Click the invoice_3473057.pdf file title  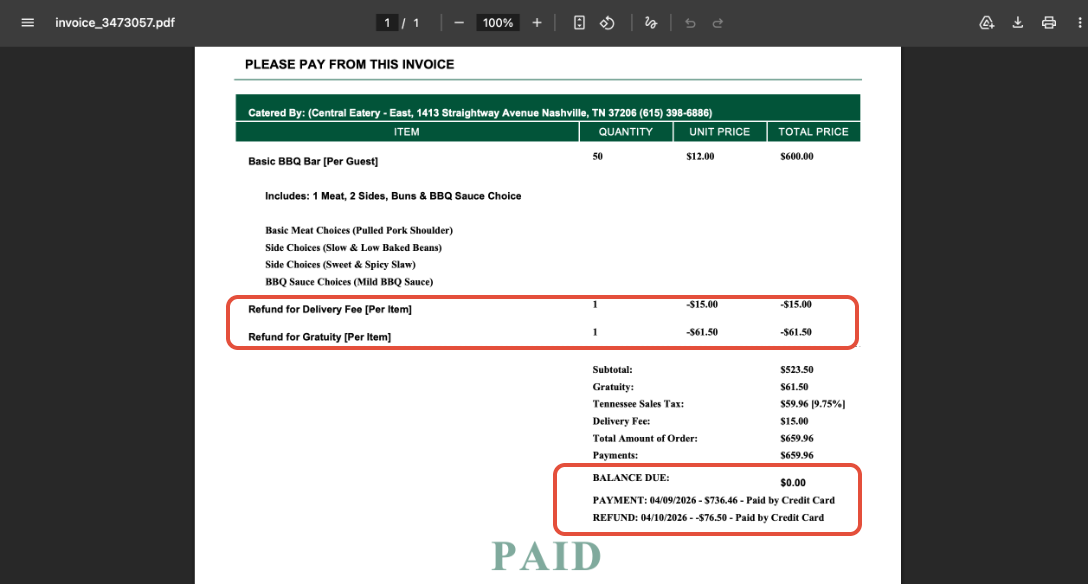115,23
